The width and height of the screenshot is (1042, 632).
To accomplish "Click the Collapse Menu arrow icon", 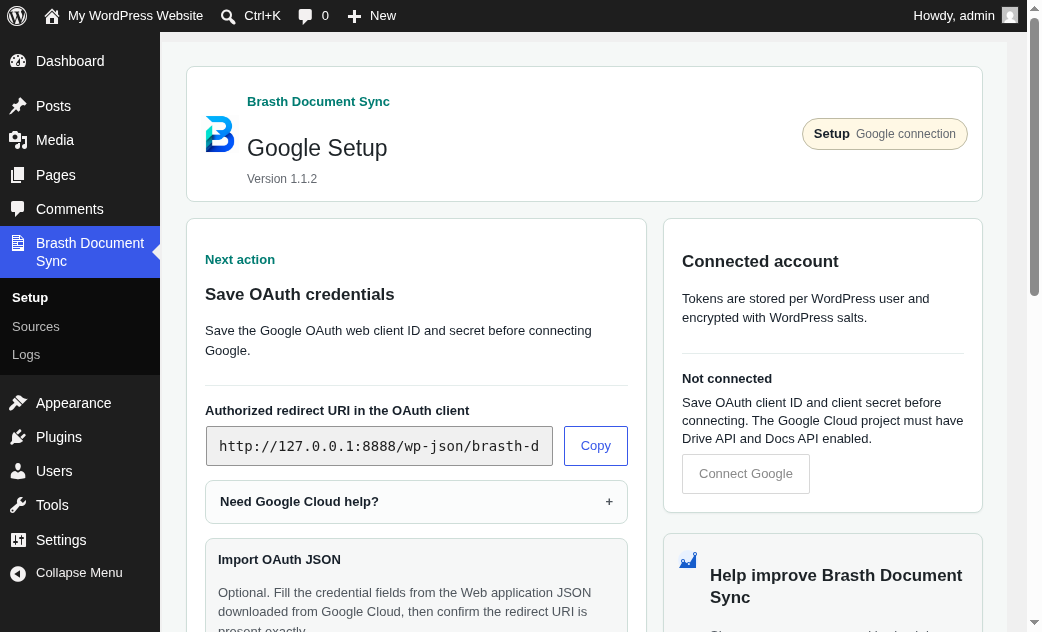I will coord(18,573).
